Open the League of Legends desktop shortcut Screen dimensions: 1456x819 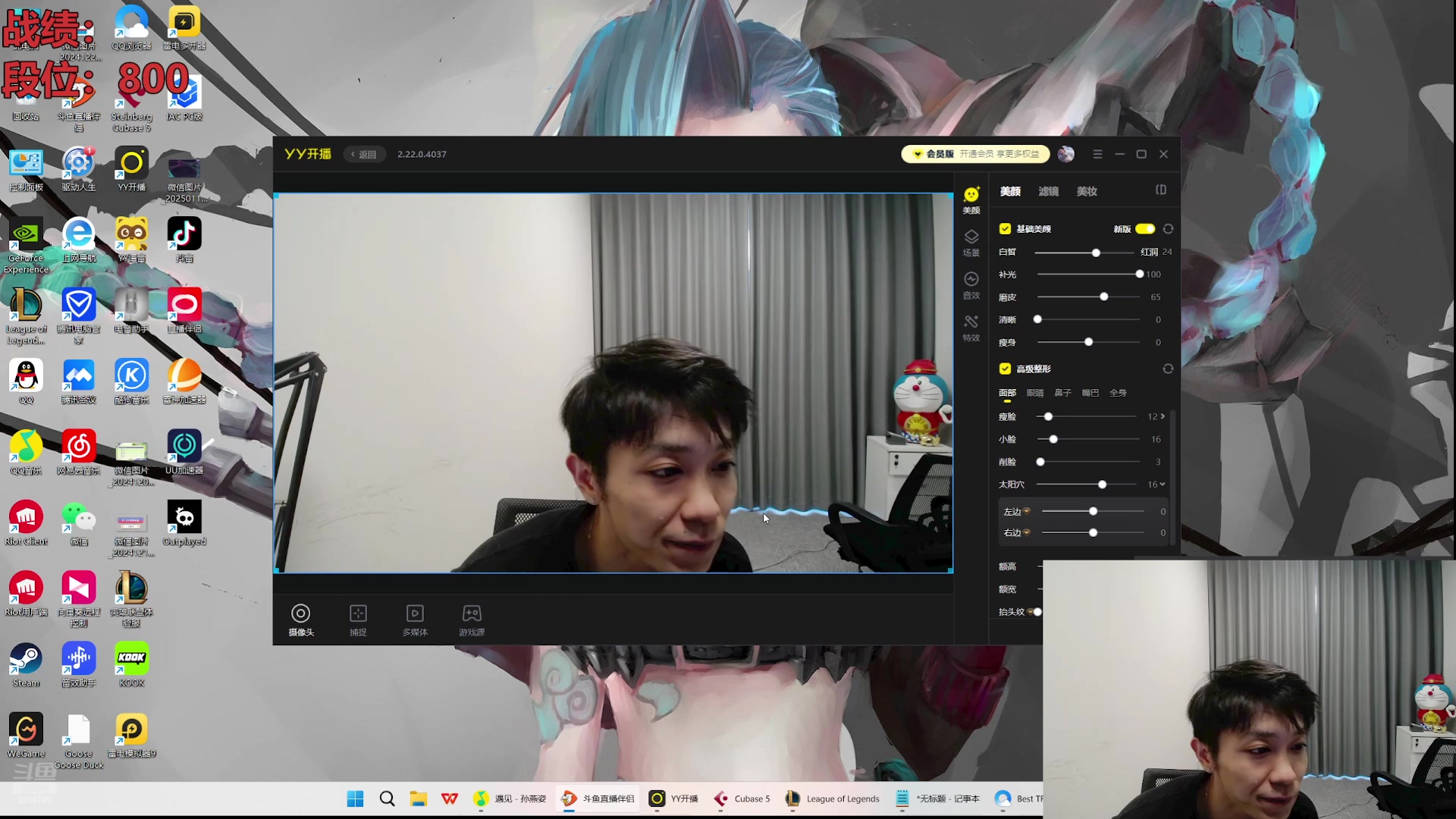[x=27, y=316]
